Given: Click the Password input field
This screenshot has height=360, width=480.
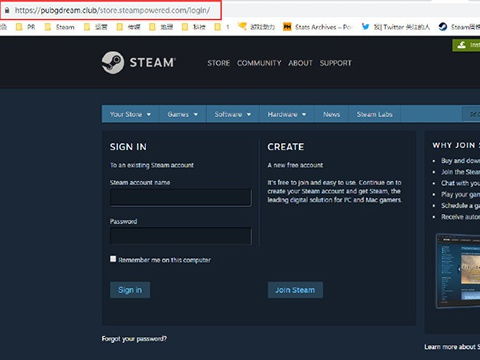Looking at the screenshot, I should pyautogui.click(x=181, y=236).
